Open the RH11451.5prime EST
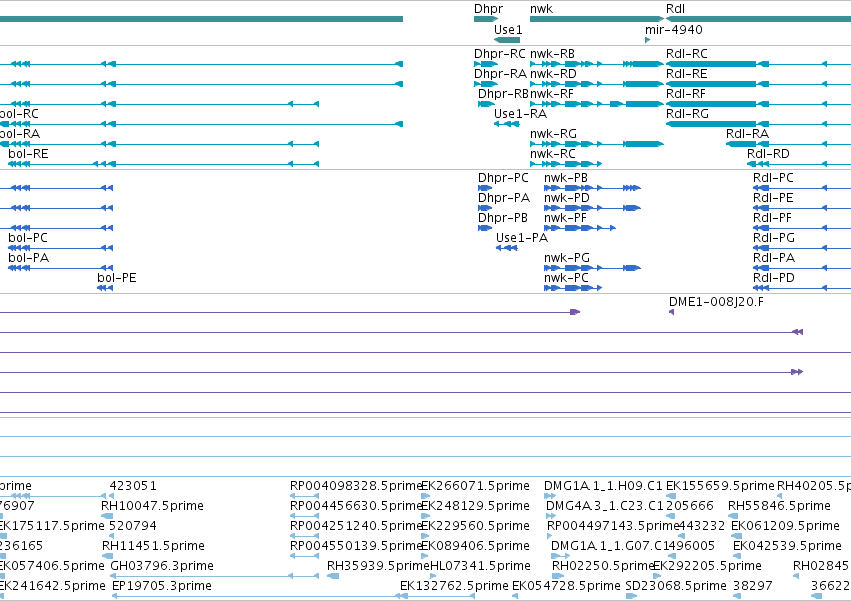The height and width of the screenshot is (601, 851). 107,556
